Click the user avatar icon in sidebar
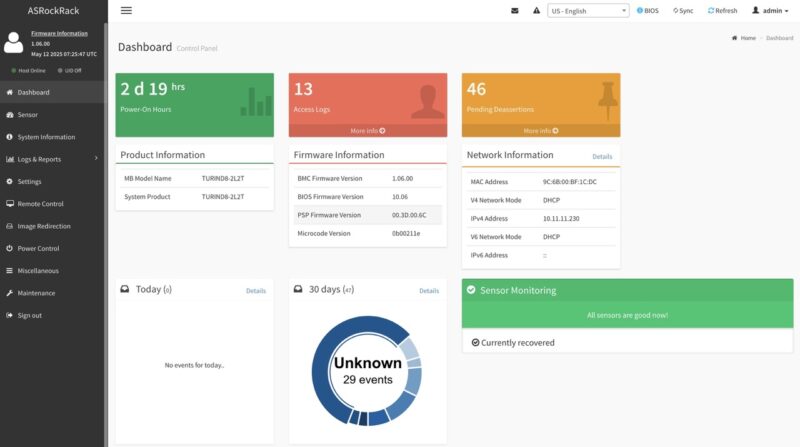800x447 pixels. 14,42
